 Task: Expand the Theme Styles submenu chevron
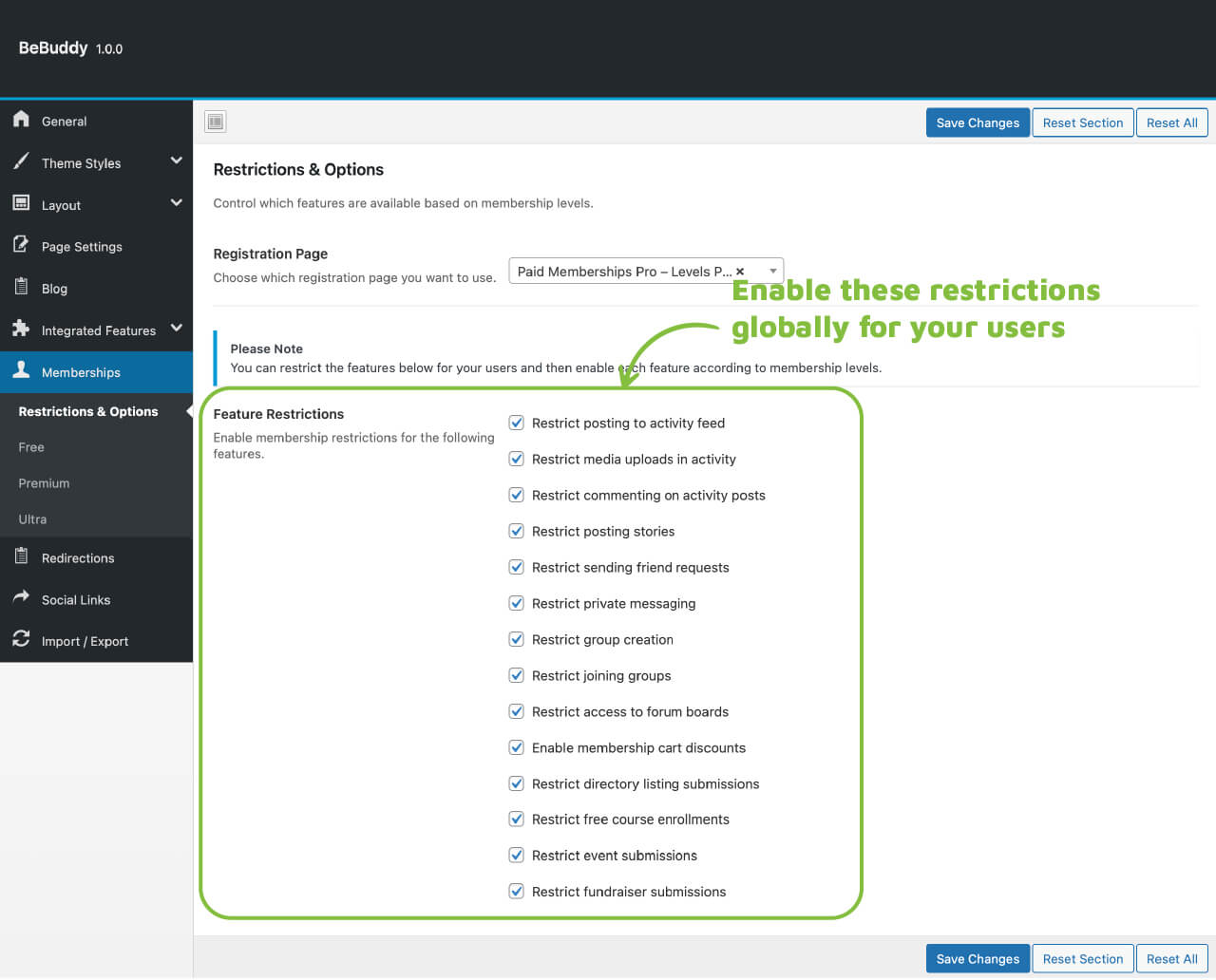176,161
